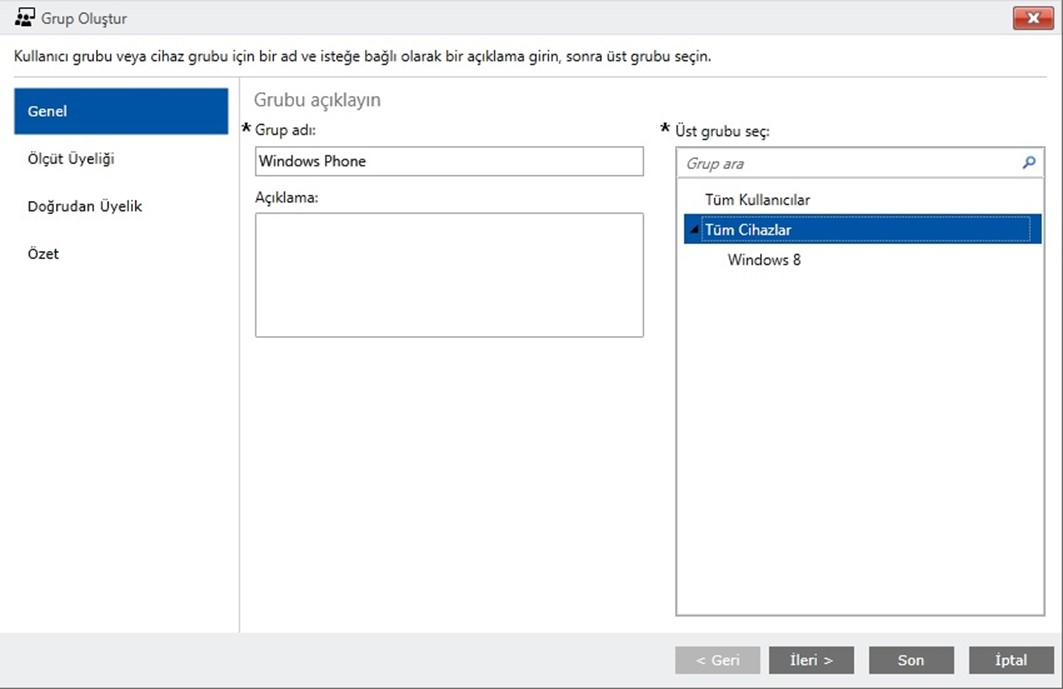Image resolution: width=1063 pixels, height=689 pixels.
Task: Choose the Windows 8 subgroup
Action: pos(764,260)
